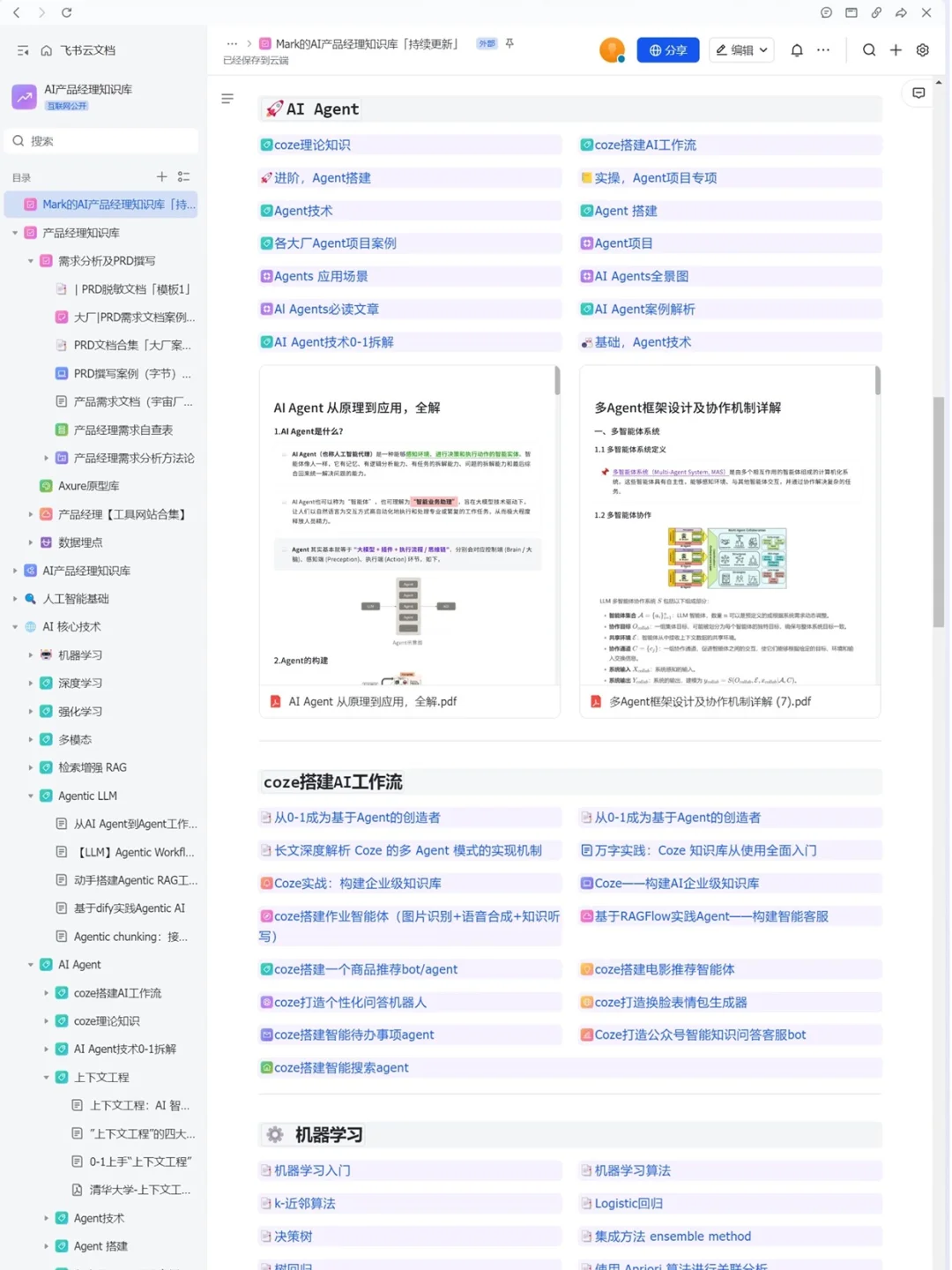Open settings gear icon in top toolbar
This screenshot has height=1270, width=952.
(x=923, y=50)
